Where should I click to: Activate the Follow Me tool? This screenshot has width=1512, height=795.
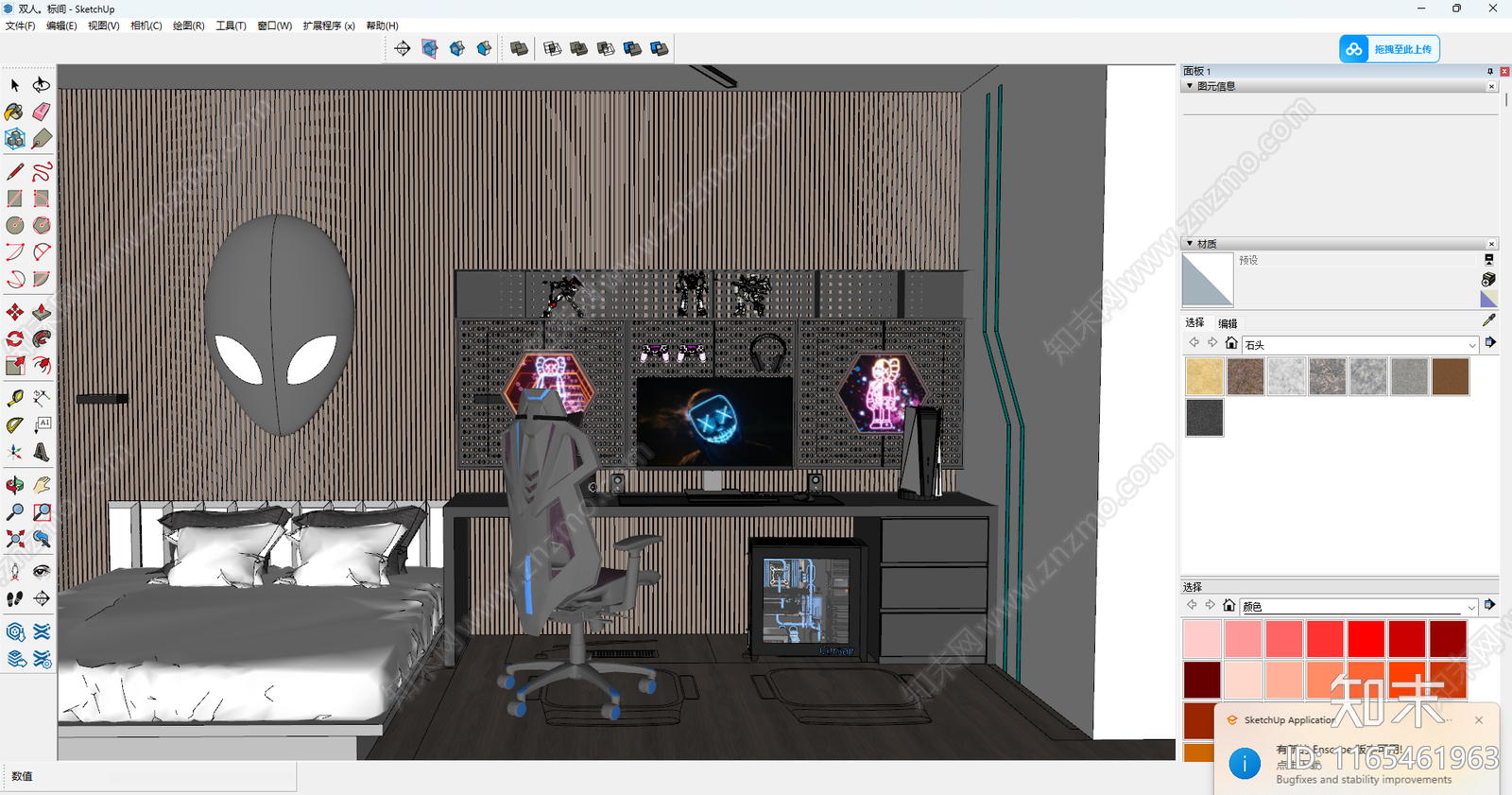(42, 338)
